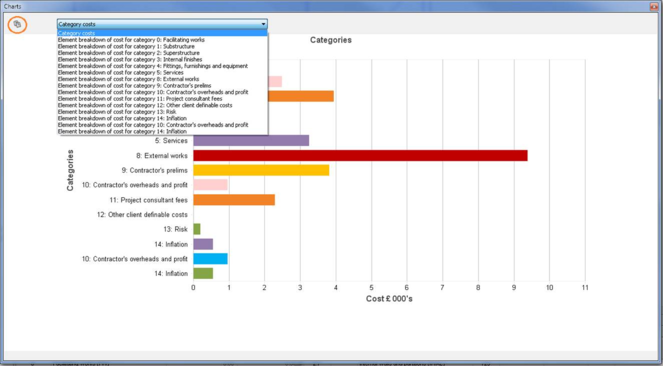Pick category 5: Services breakdown option

click(162, 73)
